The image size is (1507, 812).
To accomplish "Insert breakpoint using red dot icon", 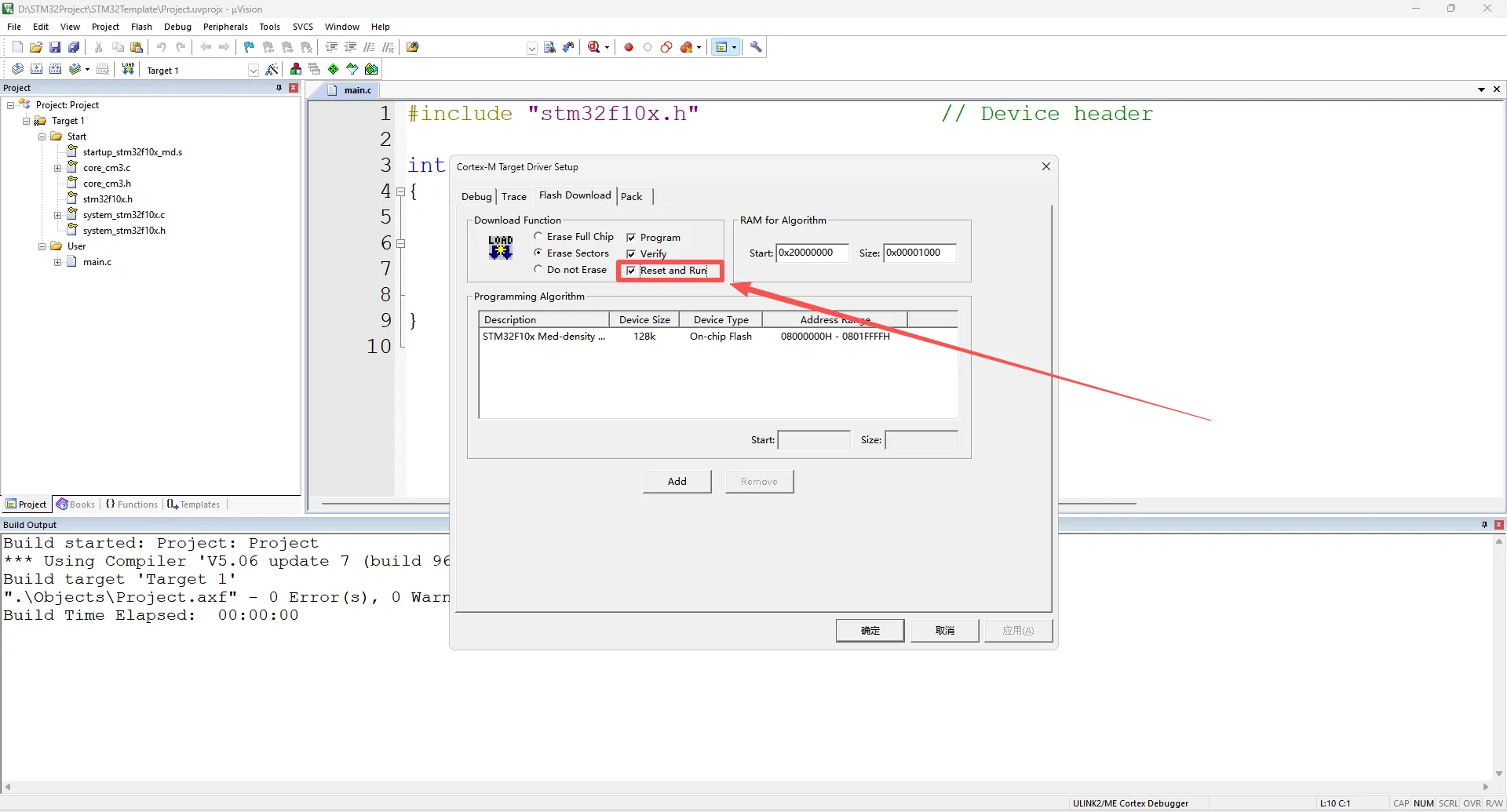I will point(629,47).
